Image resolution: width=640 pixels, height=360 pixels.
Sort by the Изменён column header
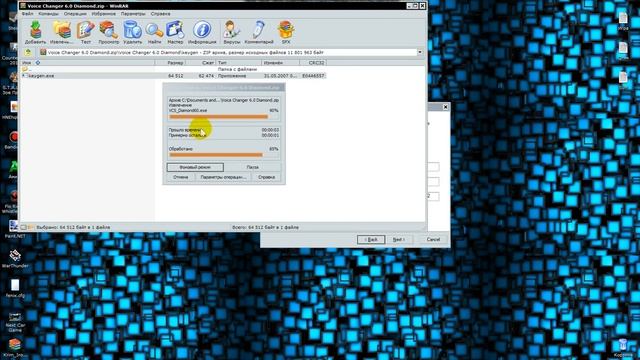click(x=280, y=63)
